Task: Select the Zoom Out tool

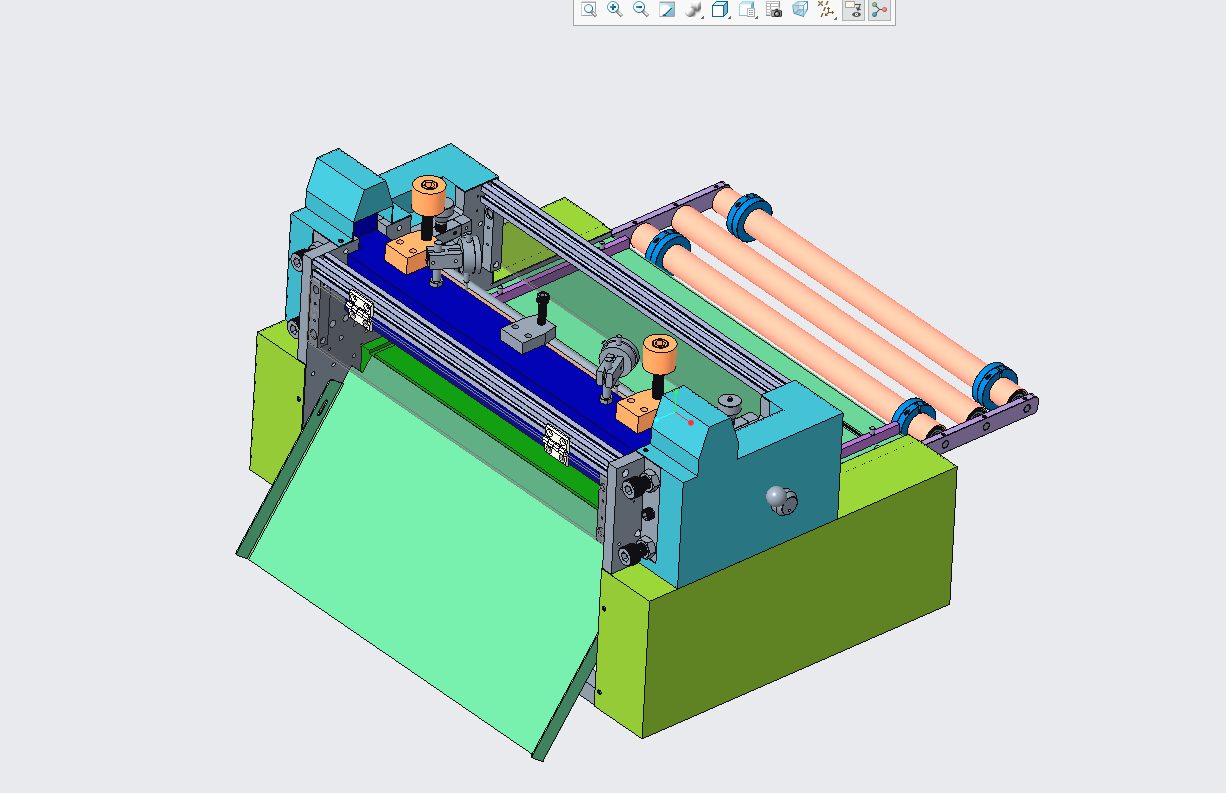Action: 641,10
